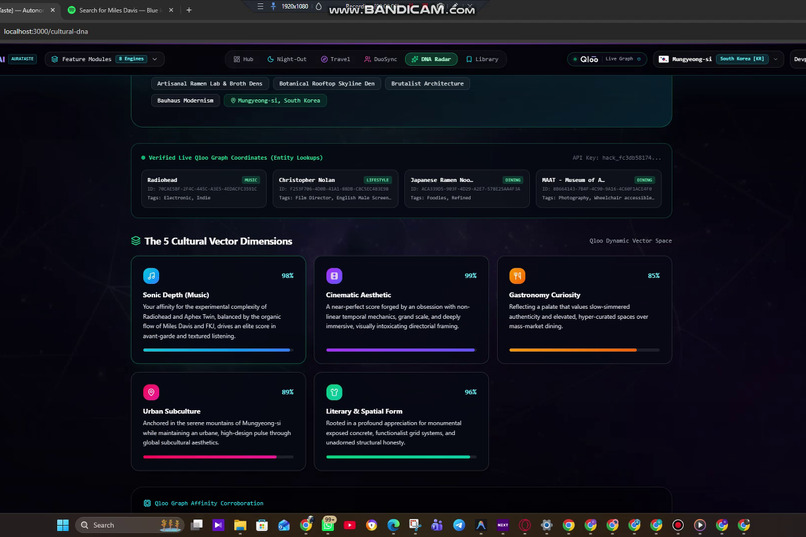Open the DuoSync tab
This screenshot has height=537, width=806.
coord(380,59)
